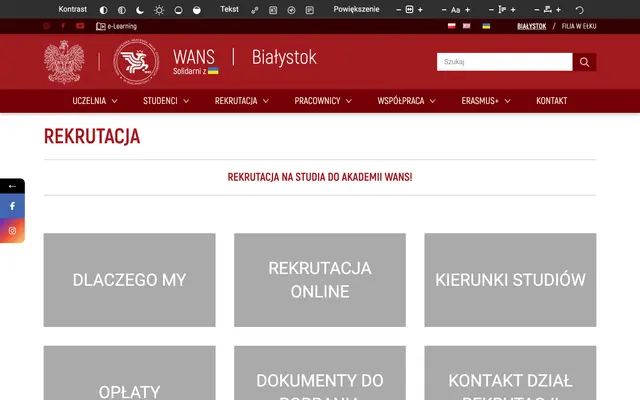The image size is (640, 400).
Task: Open the KIERUNKI STUDIÓW tile
Action: (510, 280)
